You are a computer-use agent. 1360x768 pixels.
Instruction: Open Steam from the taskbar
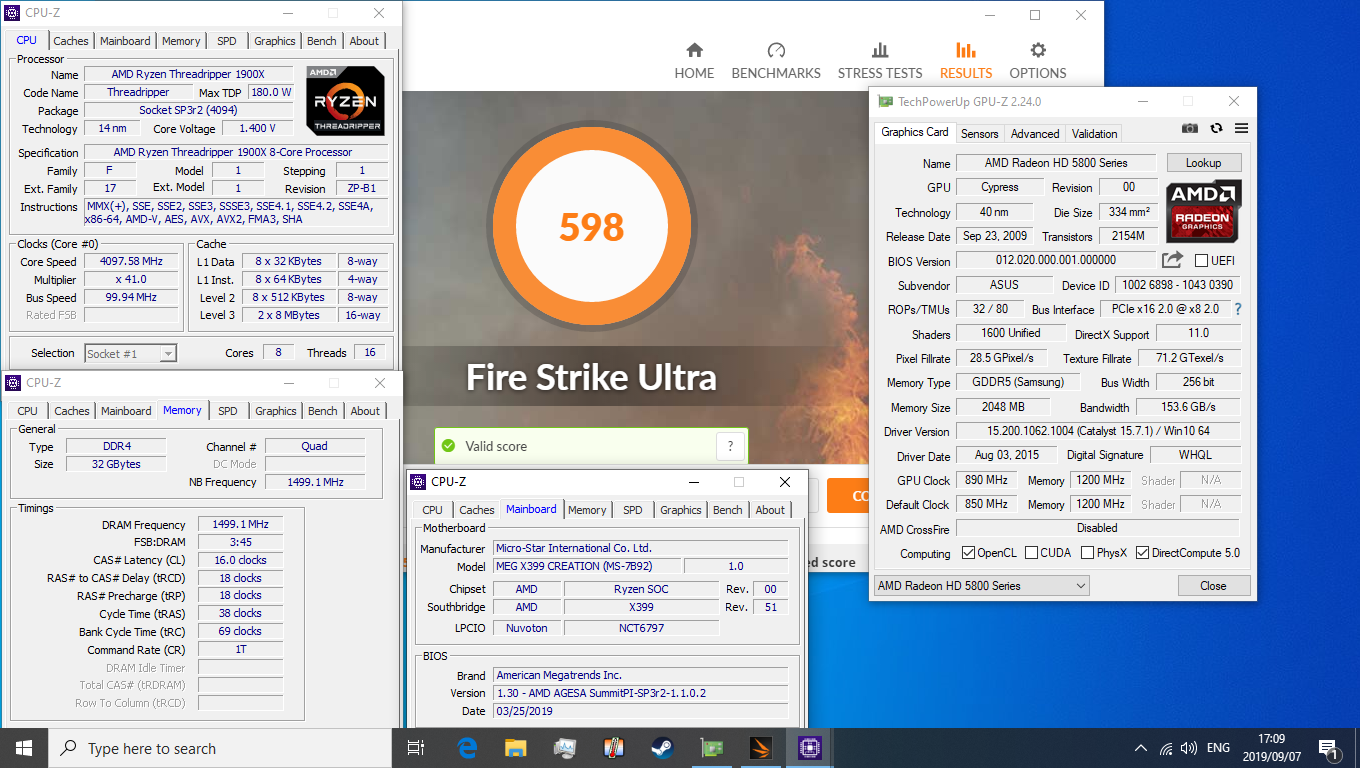tap(663, 748)
